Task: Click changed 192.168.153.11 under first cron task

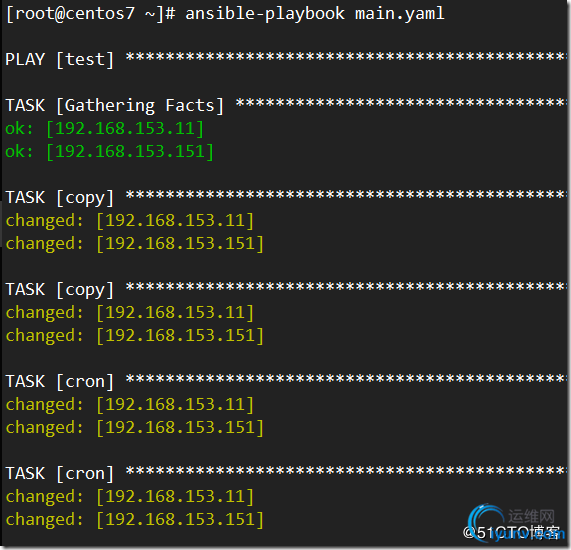Action: [130, 405]
